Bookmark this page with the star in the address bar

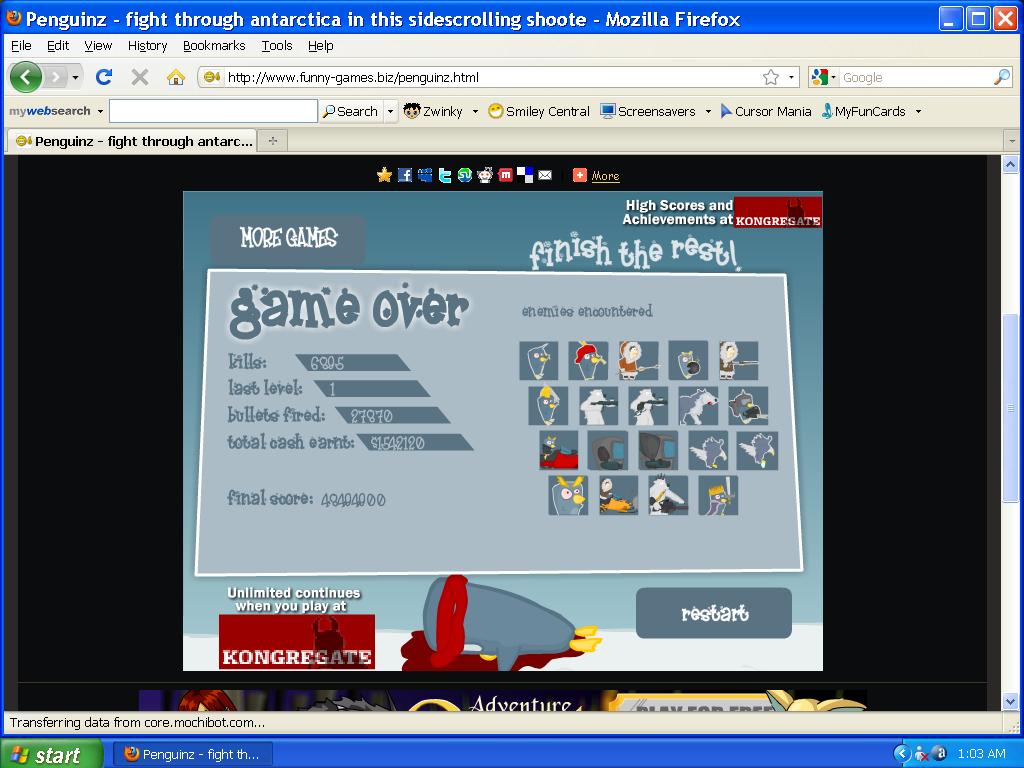[771, 78]
